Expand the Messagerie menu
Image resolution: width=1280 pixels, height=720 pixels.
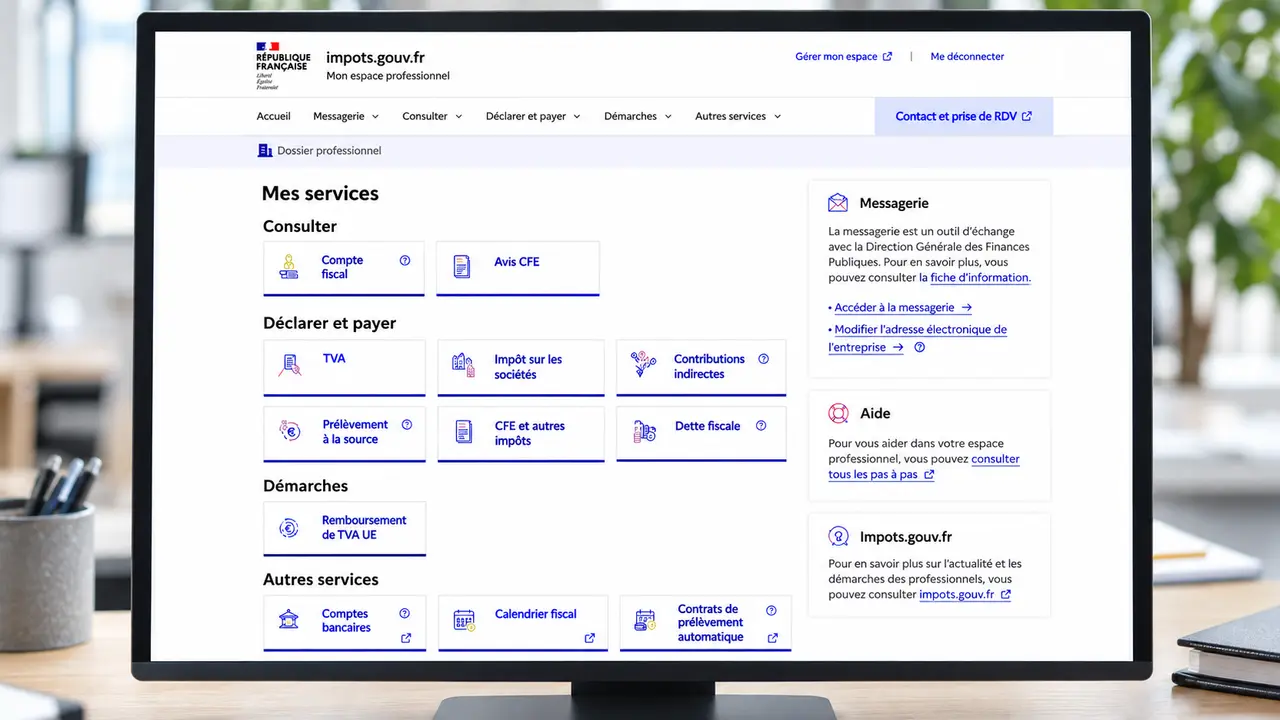coord(346,116)
